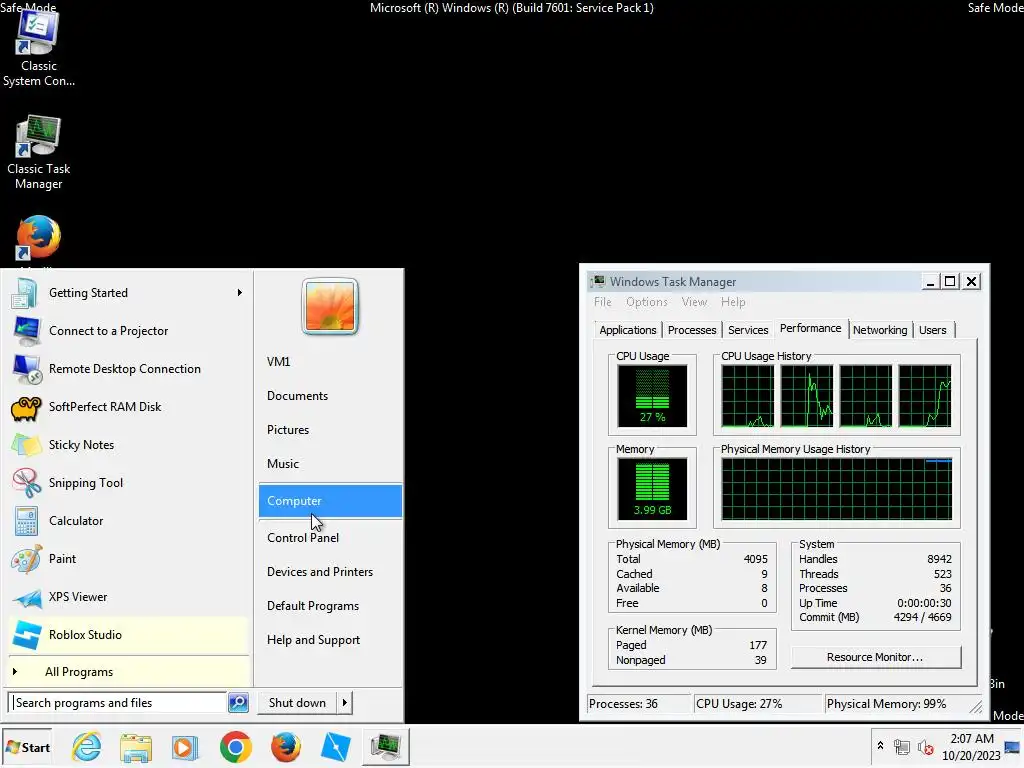Click the Show desktop icon beside the clock

[x=1014, y=746]
